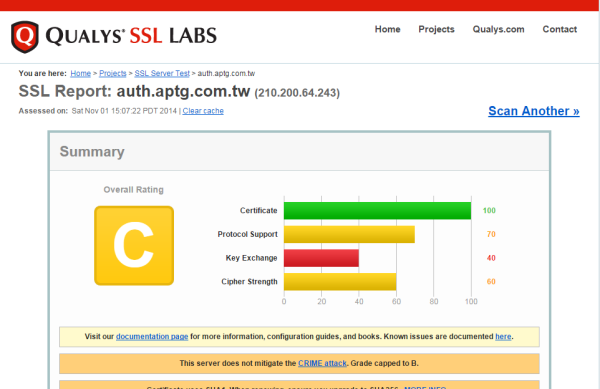Click the Overall Rating label
The width and height of the screenshot is (600, 389).
[134, 190]
